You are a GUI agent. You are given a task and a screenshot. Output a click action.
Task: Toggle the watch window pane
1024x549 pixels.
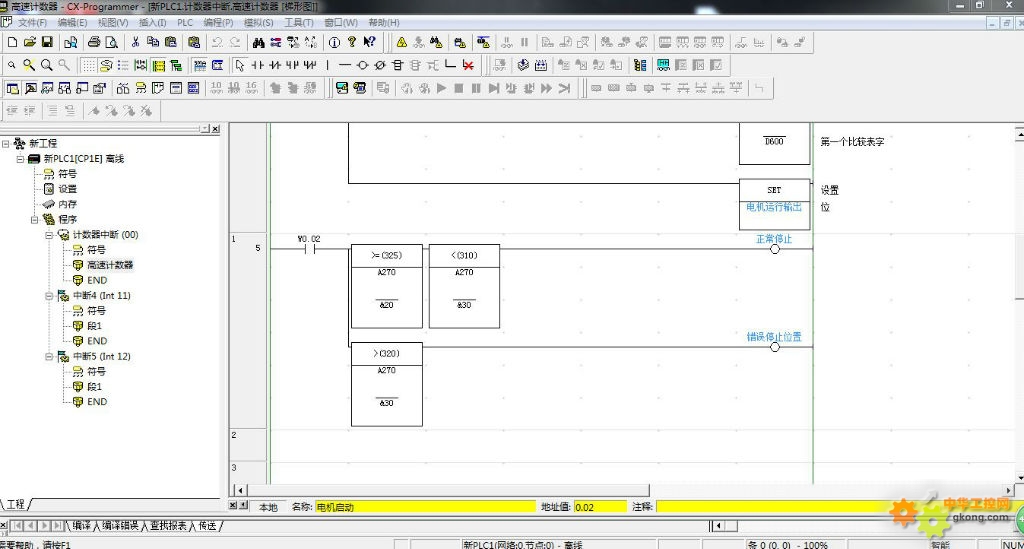48,88
